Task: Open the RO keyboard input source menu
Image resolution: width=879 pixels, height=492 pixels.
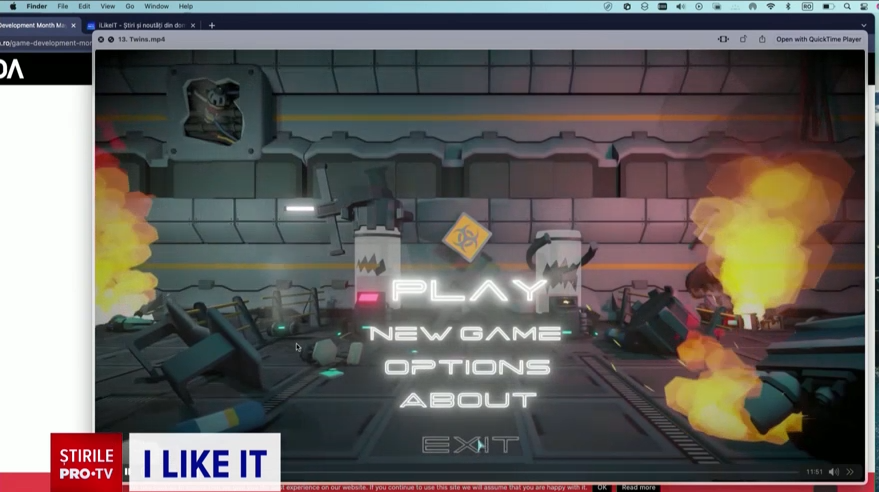Action: pyautogui.click(x=807, y=6)
